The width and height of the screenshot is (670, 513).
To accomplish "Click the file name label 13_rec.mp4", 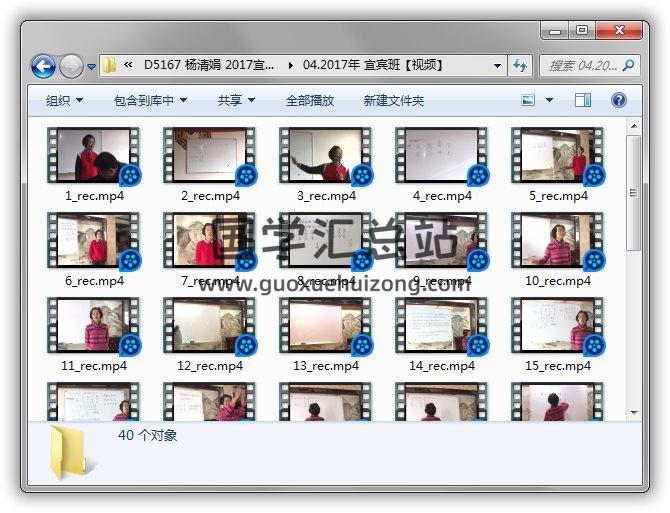I will click(326, 366).
